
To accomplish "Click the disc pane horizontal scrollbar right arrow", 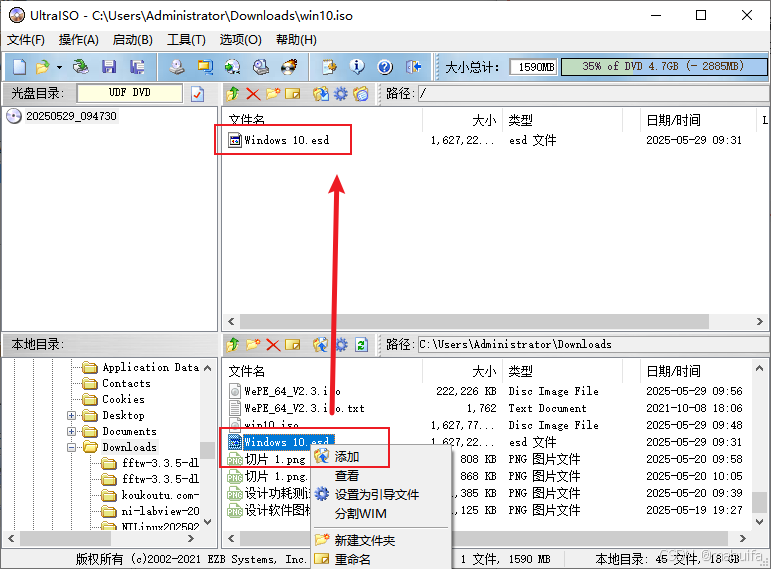I will [759, 322].
